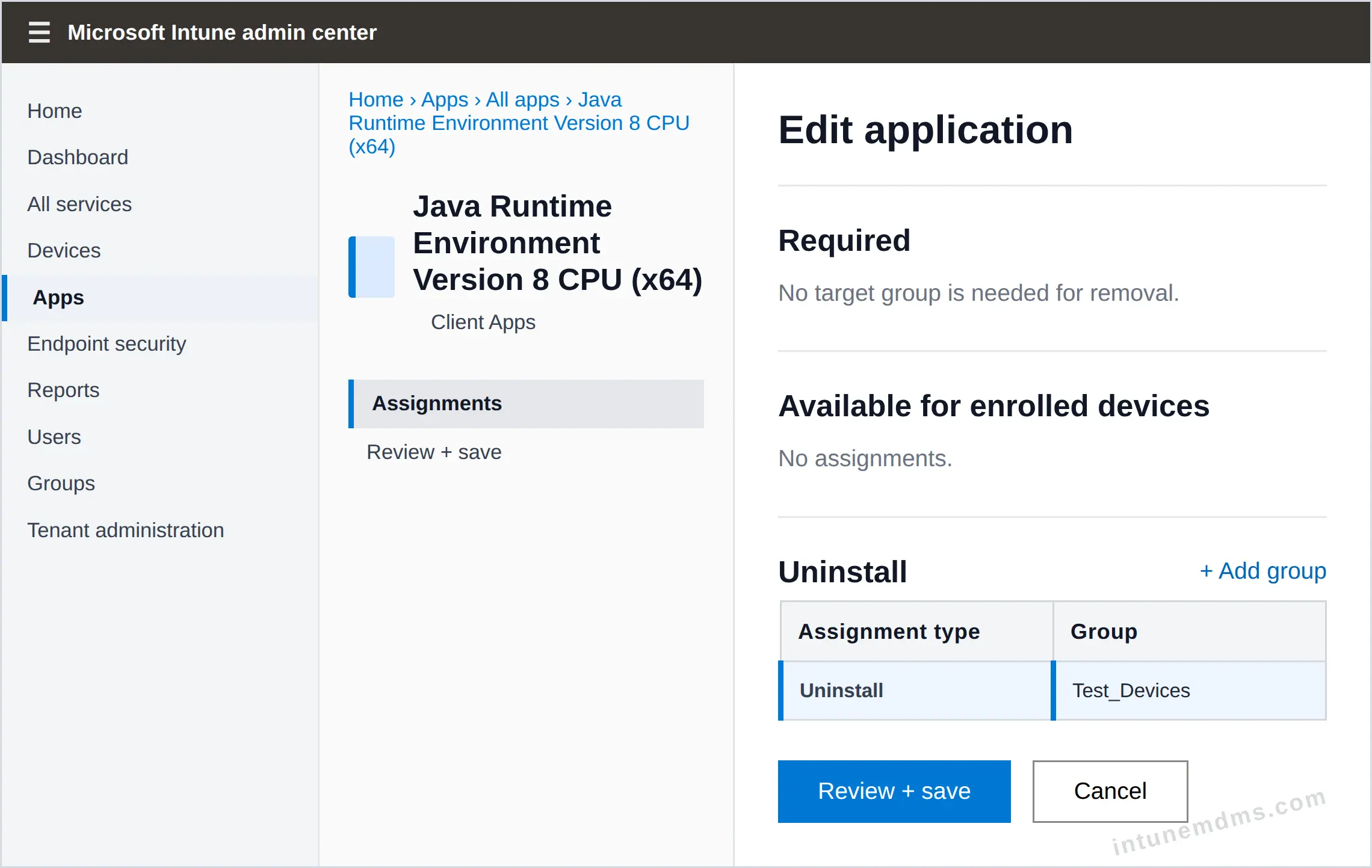Go to Home in sidebar
Screen dimensions: 1372x868
pyautogui.click(x=55, y=111)
